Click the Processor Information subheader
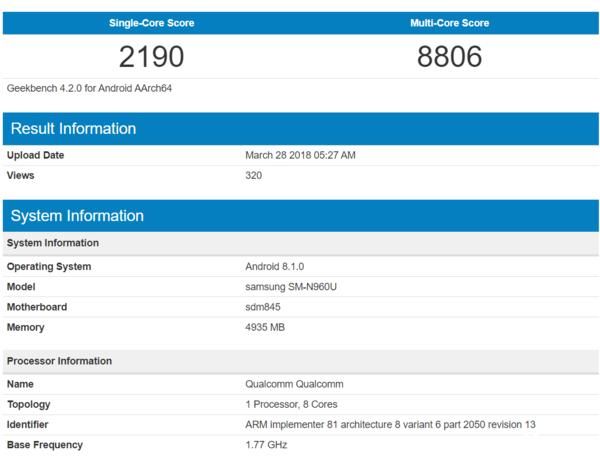 pyautogui.click(x=59, y=361)
